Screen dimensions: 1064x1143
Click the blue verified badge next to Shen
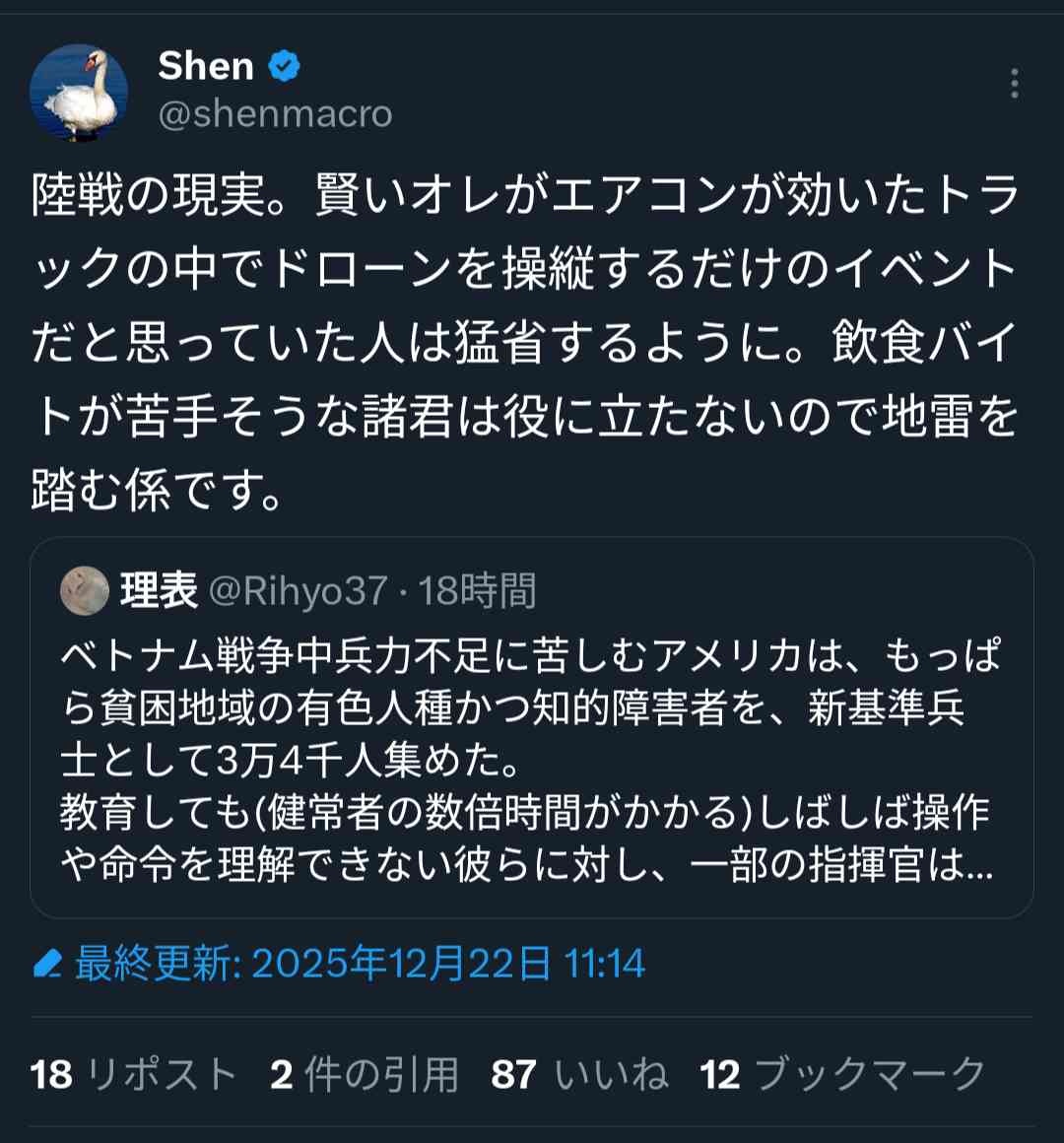tap(284, 66)
